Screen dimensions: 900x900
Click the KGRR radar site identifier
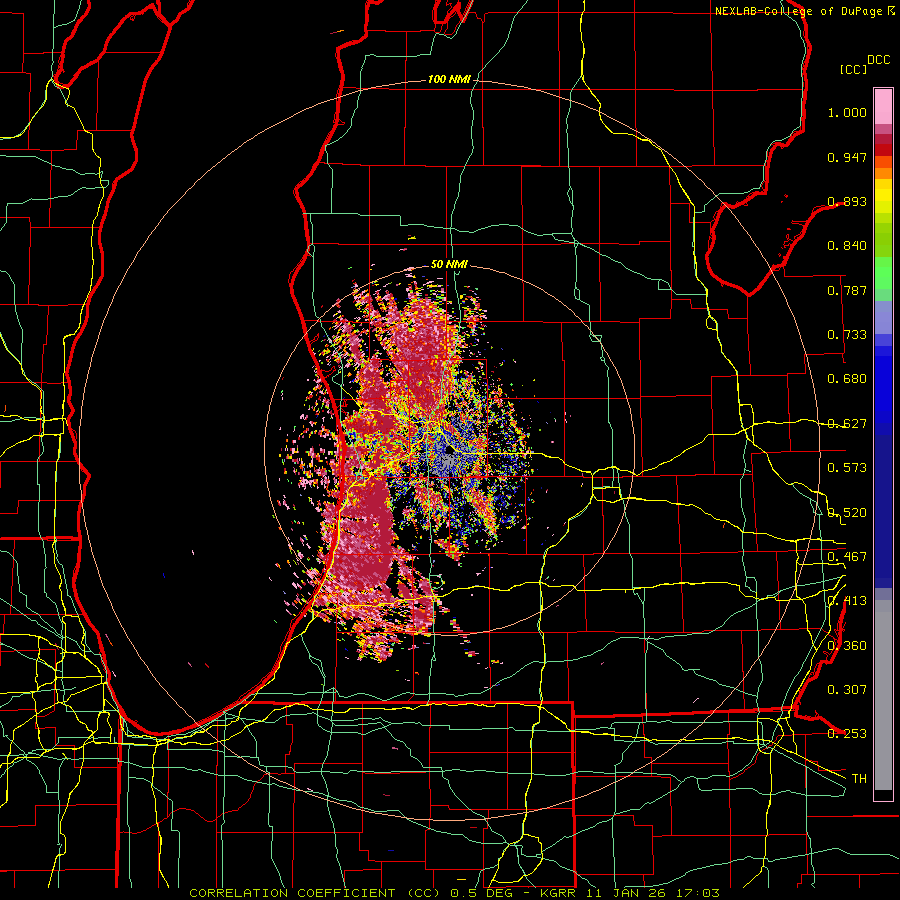(557, 893)
